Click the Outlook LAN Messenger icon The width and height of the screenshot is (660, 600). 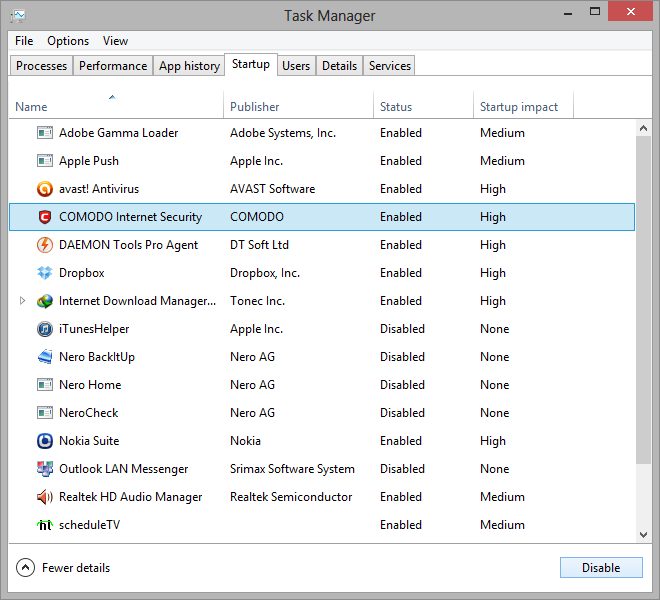[x=45, y=469]
